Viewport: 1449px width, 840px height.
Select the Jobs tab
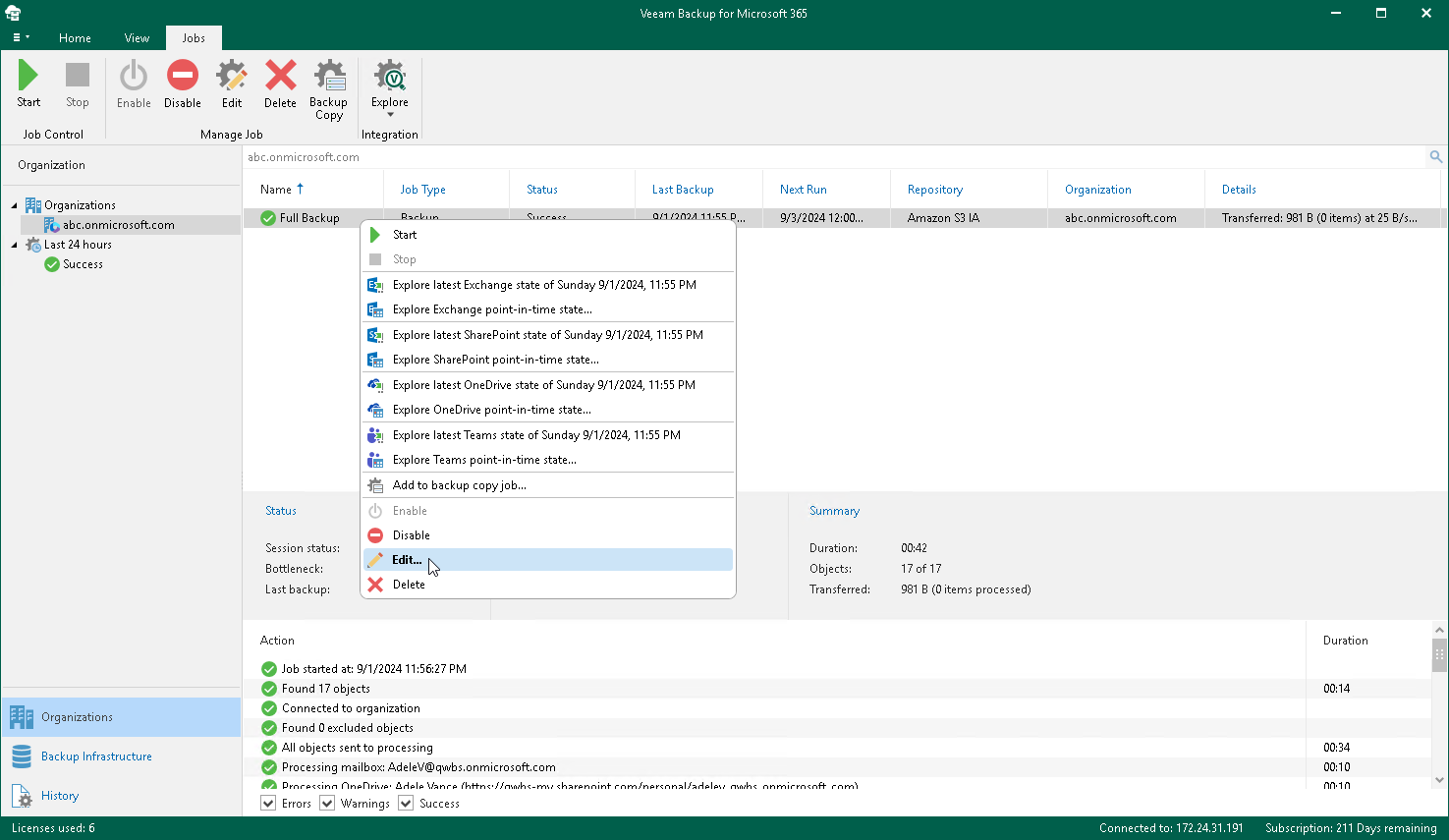pos(194,38)
